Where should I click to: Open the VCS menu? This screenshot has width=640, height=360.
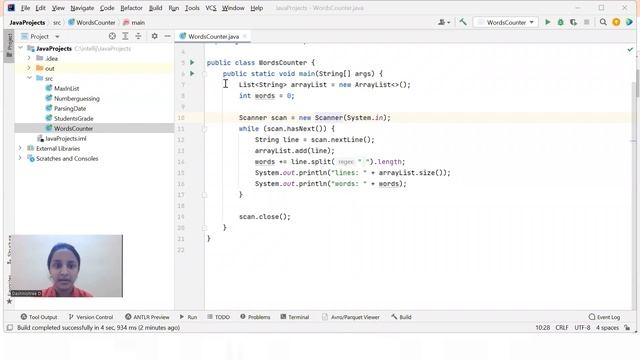pyautogui.click(x=211, y=8)
